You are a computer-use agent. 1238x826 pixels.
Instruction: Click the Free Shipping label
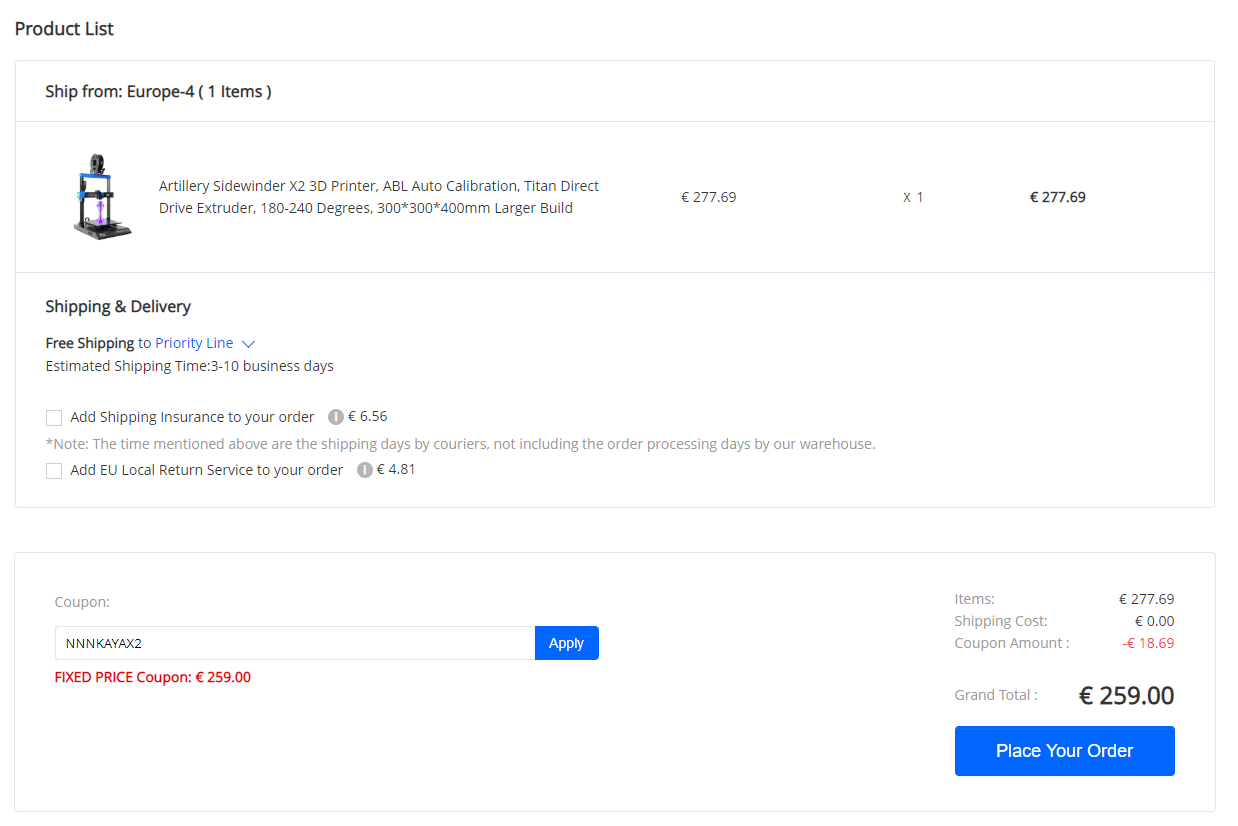(x=90, y=343)
